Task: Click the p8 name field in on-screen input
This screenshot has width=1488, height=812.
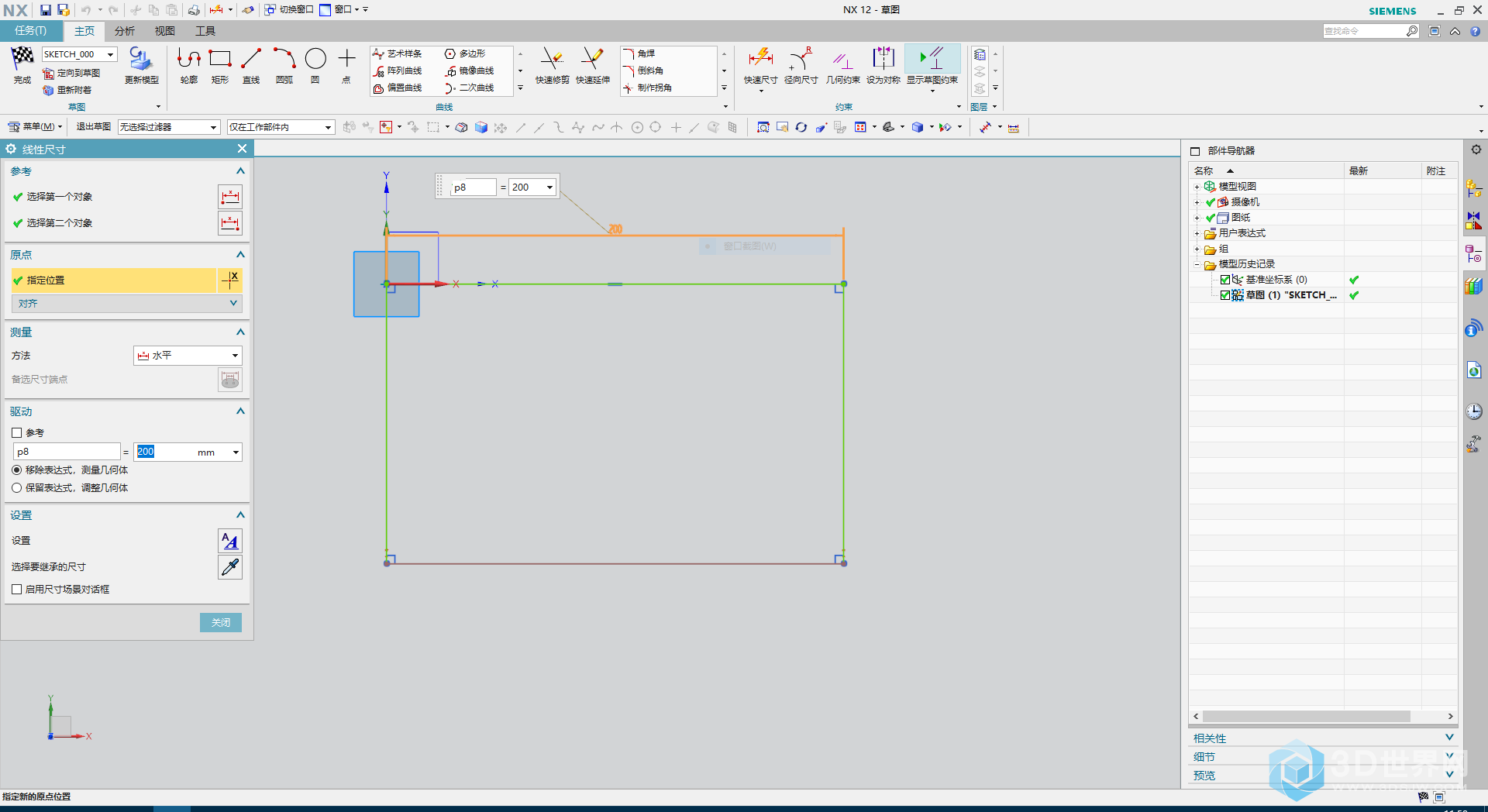Action: tap(473, 188)
